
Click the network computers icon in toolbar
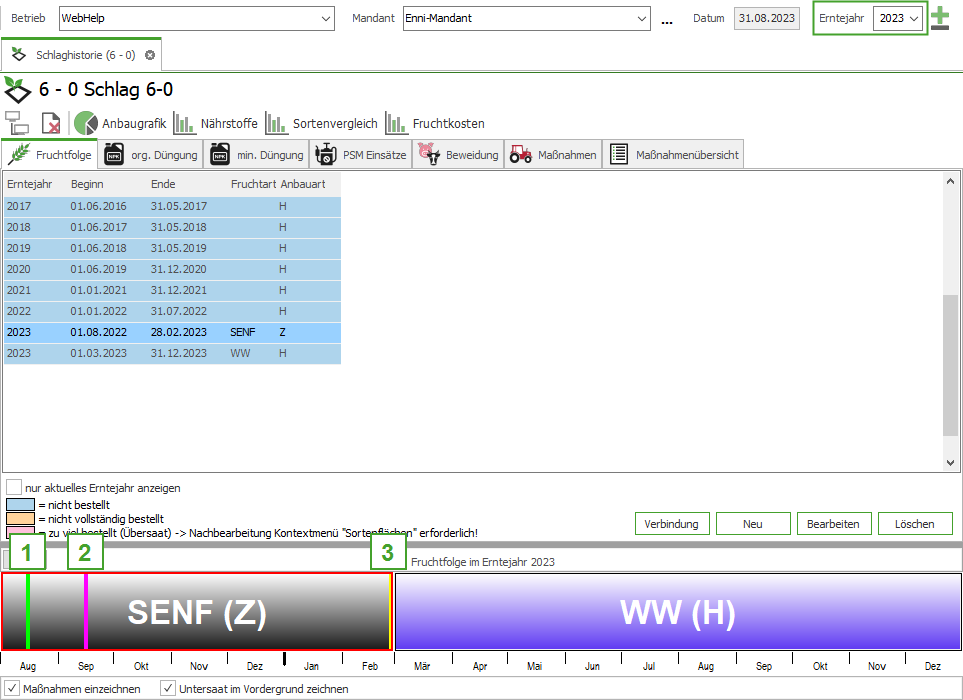[18, 123]
